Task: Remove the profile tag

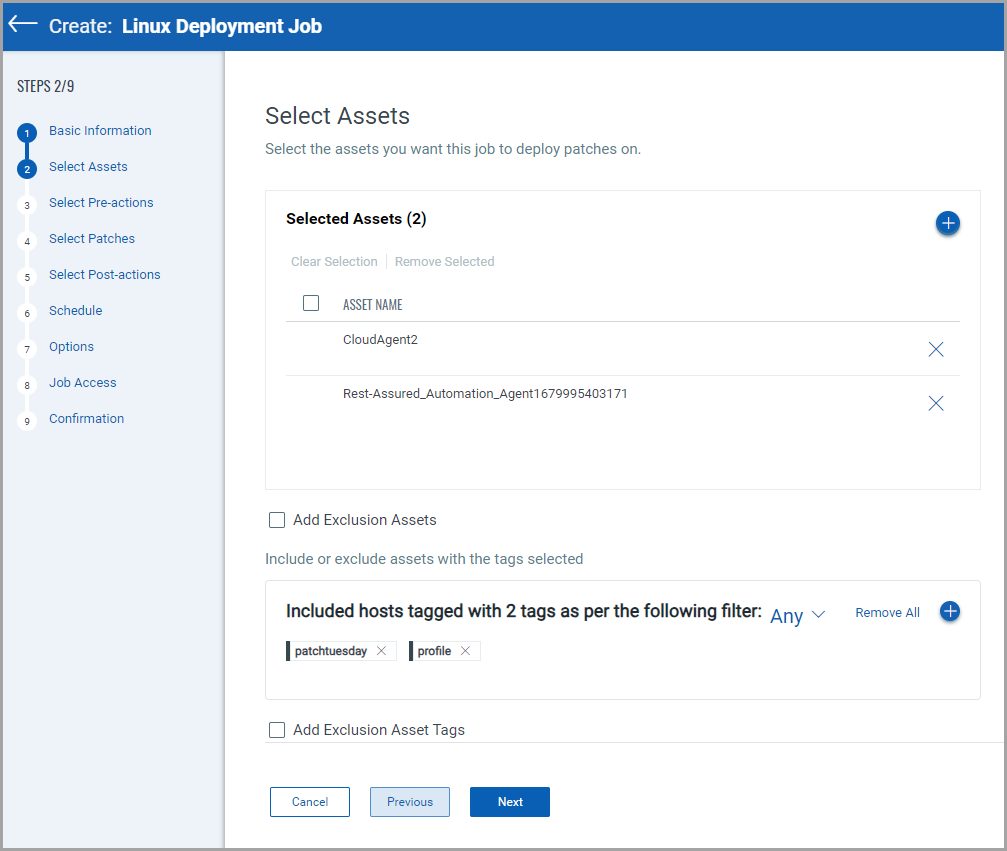Action: tap(466, 651)
